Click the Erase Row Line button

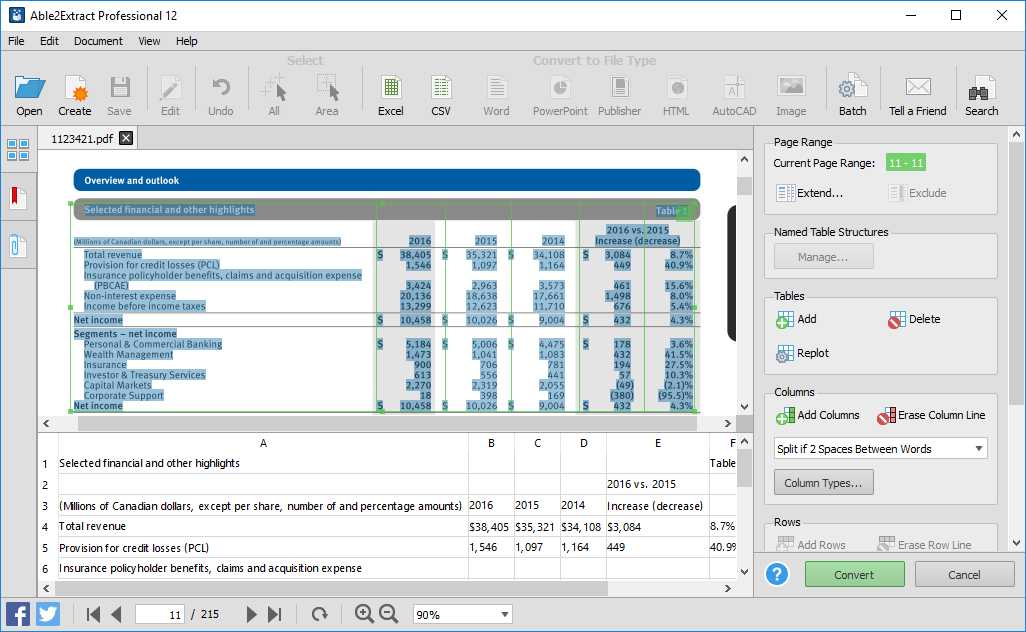(925, 544)
